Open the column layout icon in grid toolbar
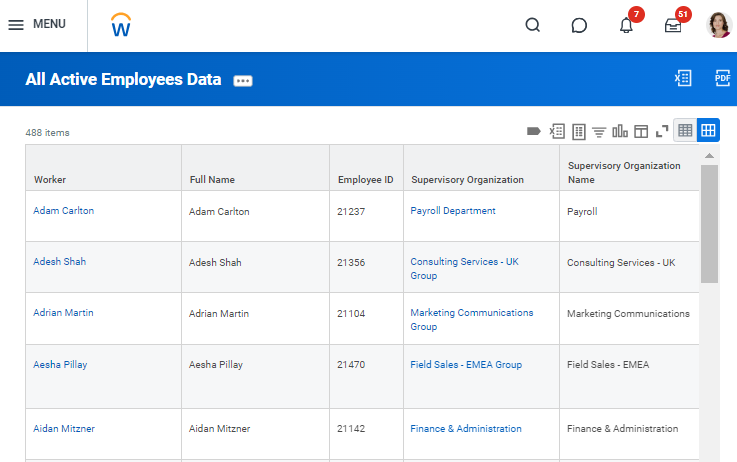Image resolution: width=737 pixels, height=462 pixels. tap(641, 132)
